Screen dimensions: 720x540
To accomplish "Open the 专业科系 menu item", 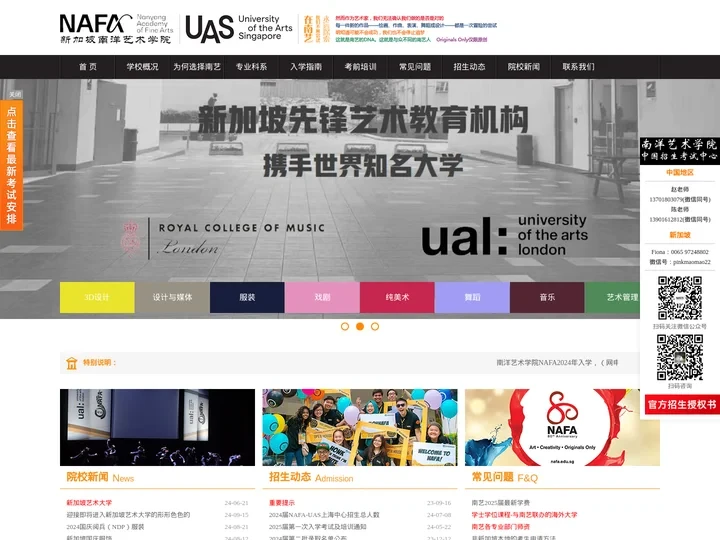I will pyautogui.click(x=251, y=67).
